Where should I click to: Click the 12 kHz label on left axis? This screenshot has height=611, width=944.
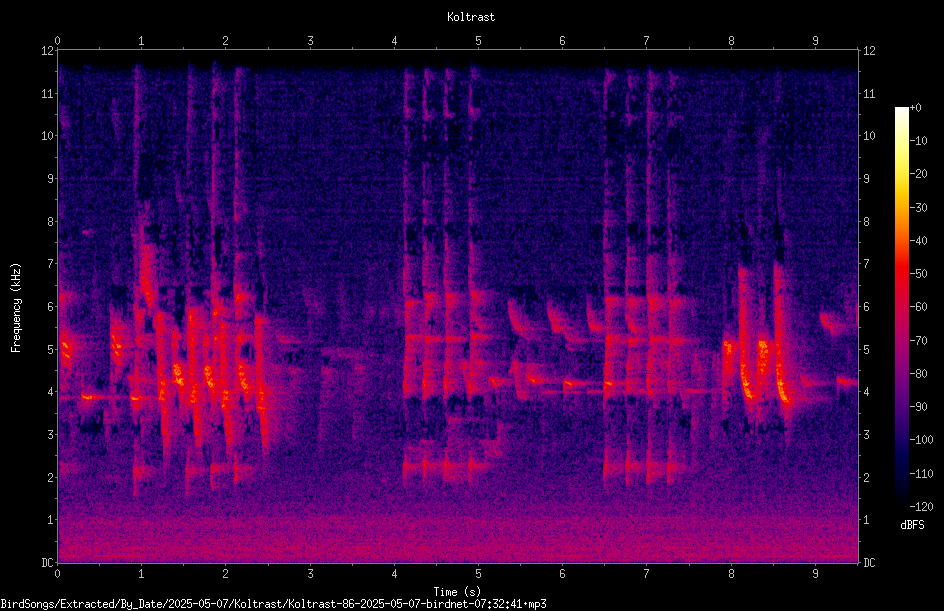[48, 51]
